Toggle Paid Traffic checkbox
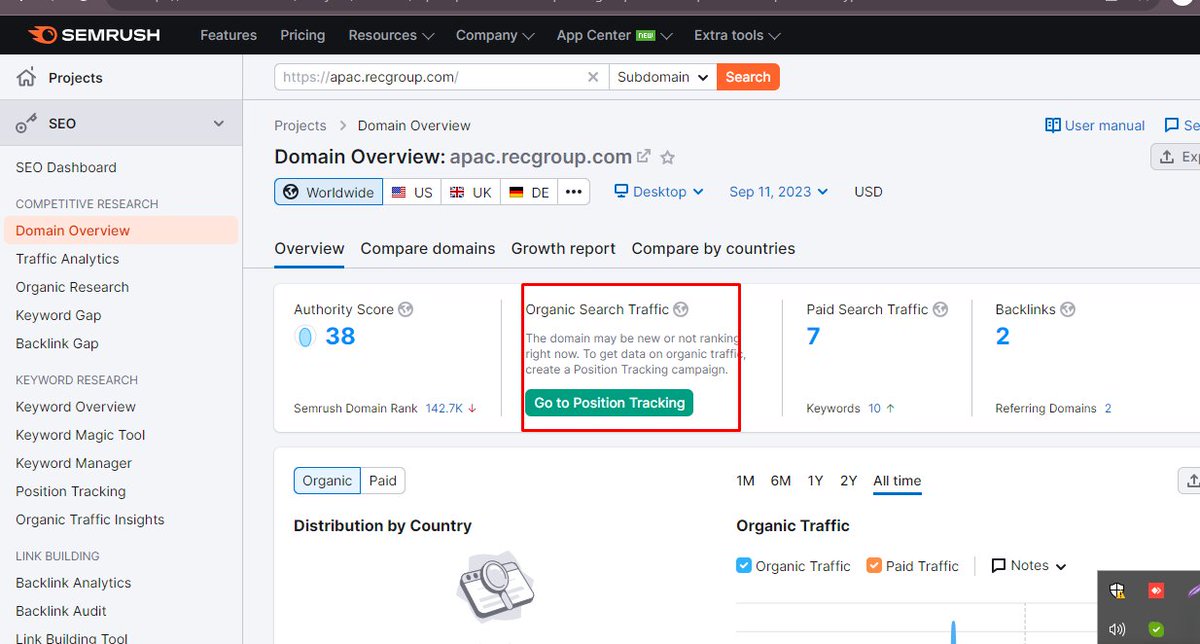Viewport: 1200px width, 644px height. (874, 565)
